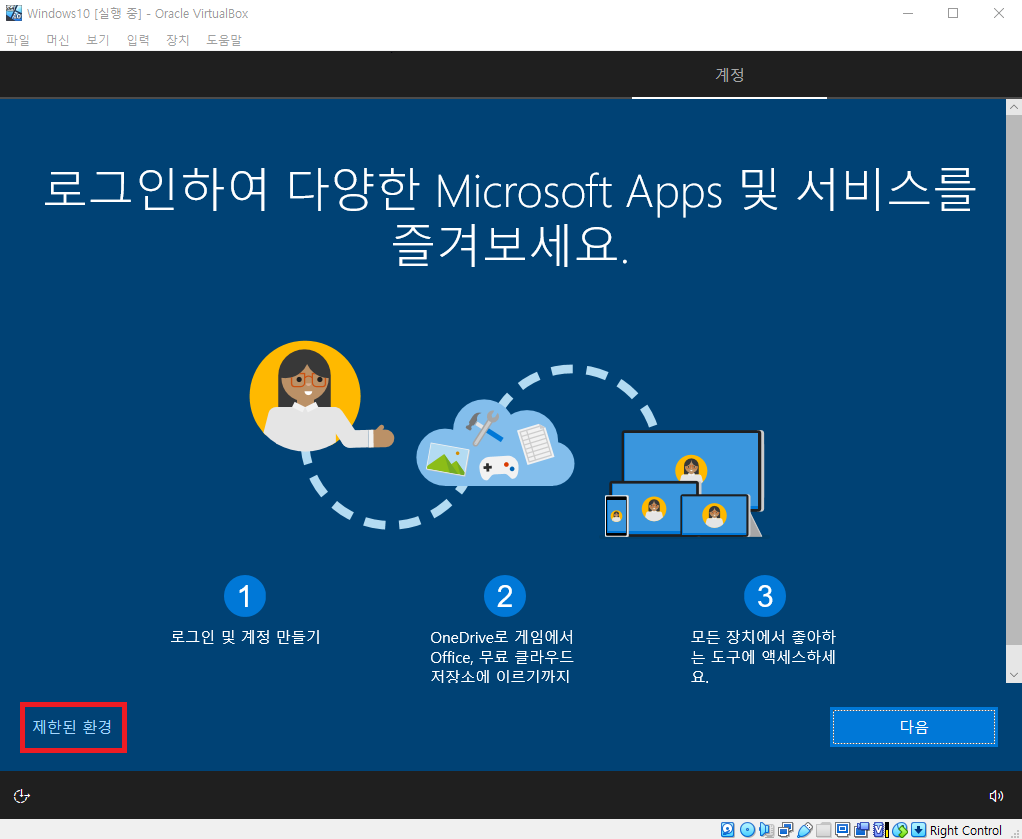Viewport: 1022px width, 839px height.
Task: Click the '모든 장치에서 좋아하는 도구' text
Action: pyautogui.click(x=763, y=656)
